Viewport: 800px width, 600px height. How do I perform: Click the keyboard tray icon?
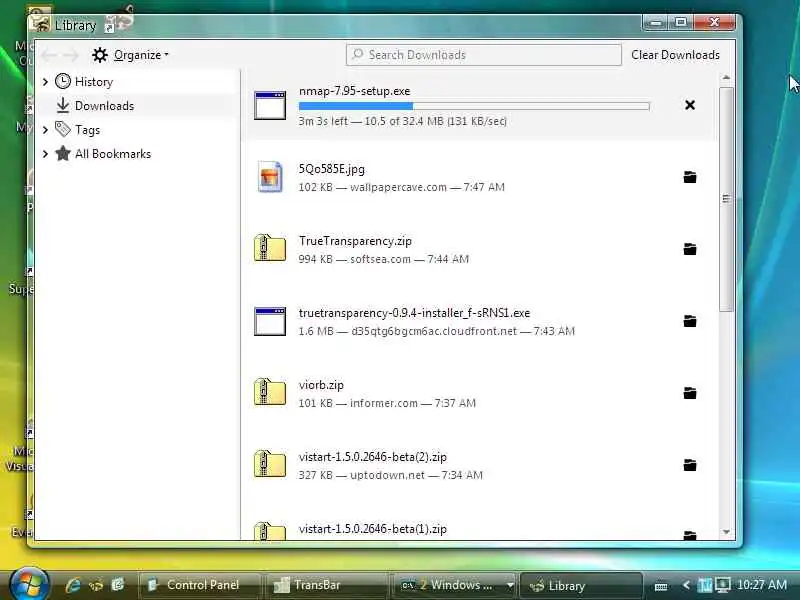tap(661, 586)
